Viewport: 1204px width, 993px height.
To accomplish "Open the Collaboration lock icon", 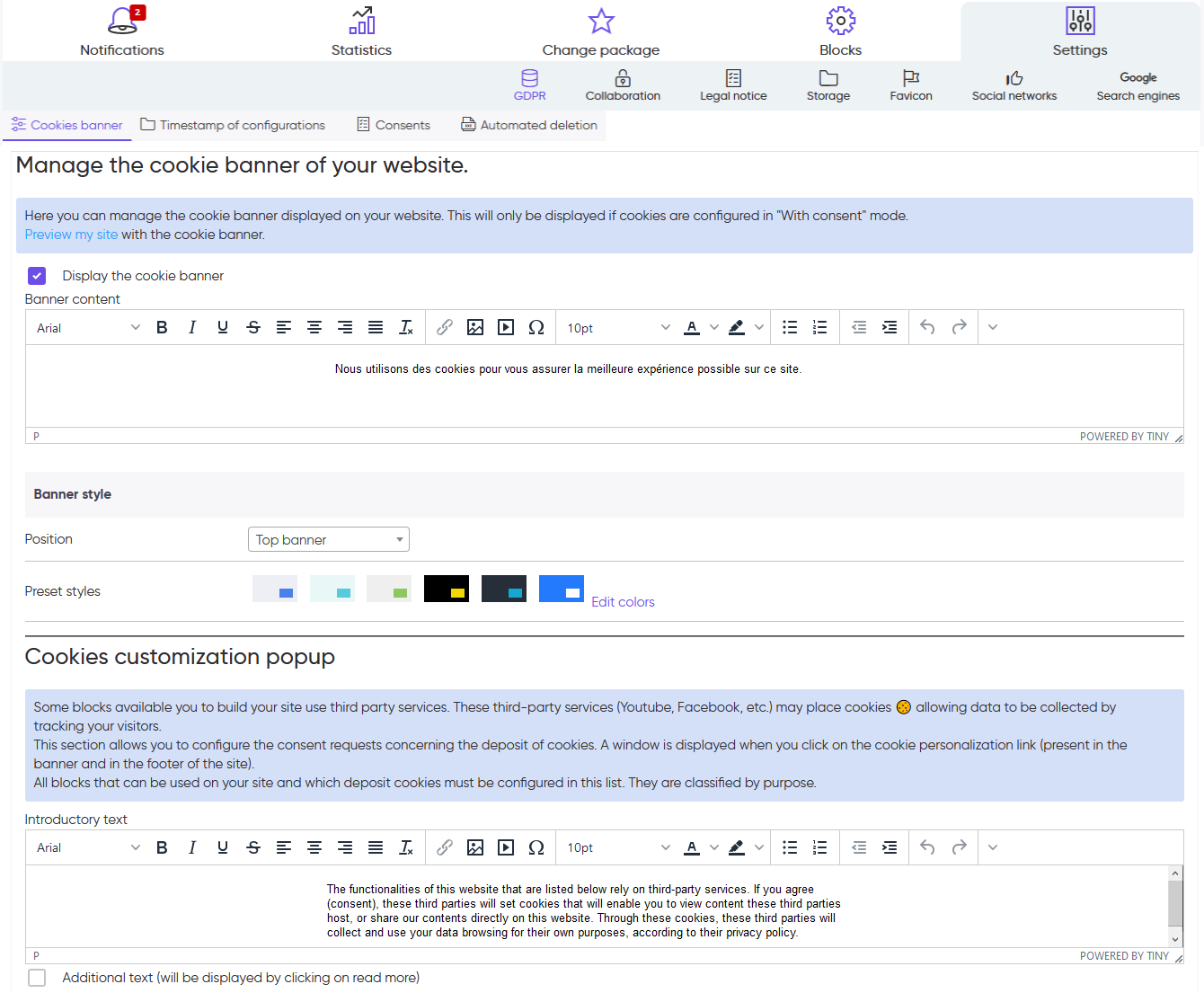I will (623, 78).
